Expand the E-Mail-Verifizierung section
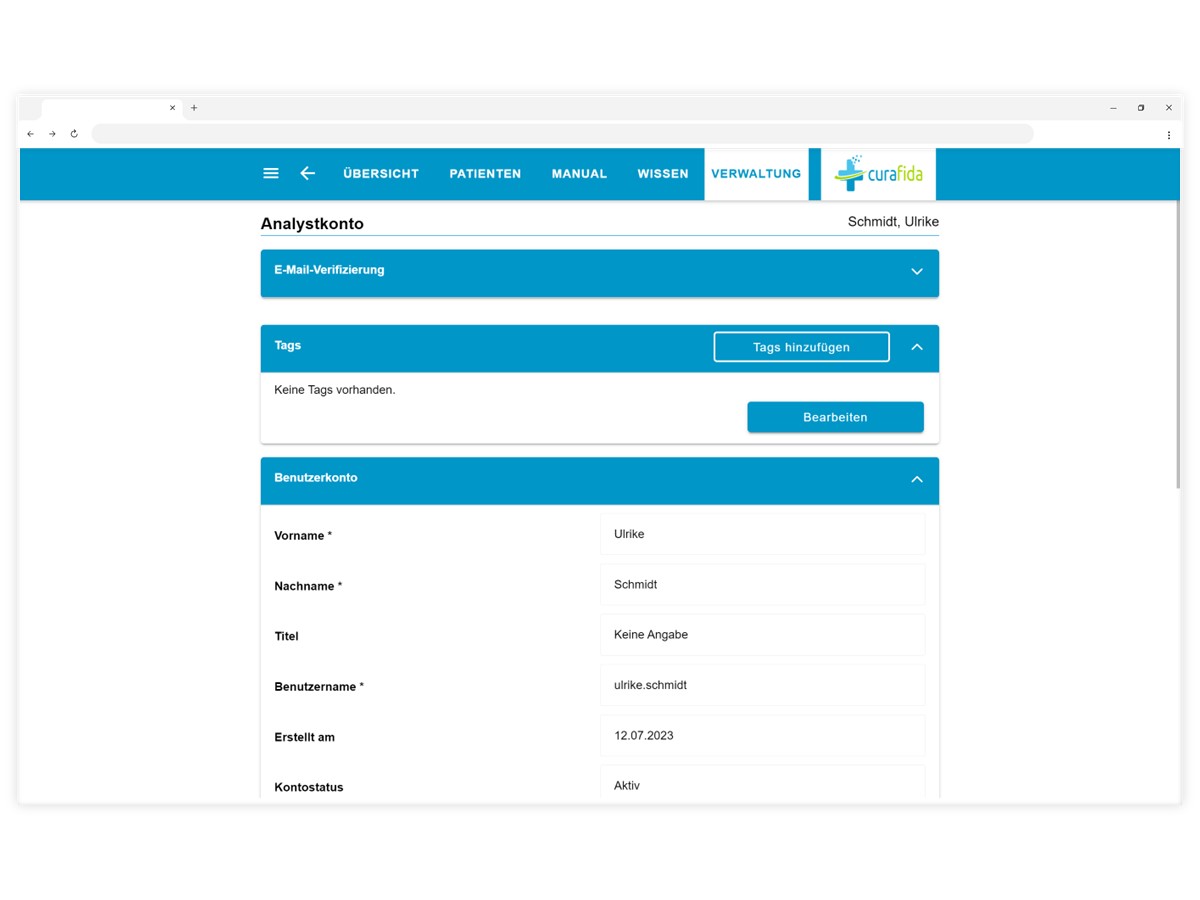Screen dimensions: 1200x900 pyautogui.click(x=917, y=272)
